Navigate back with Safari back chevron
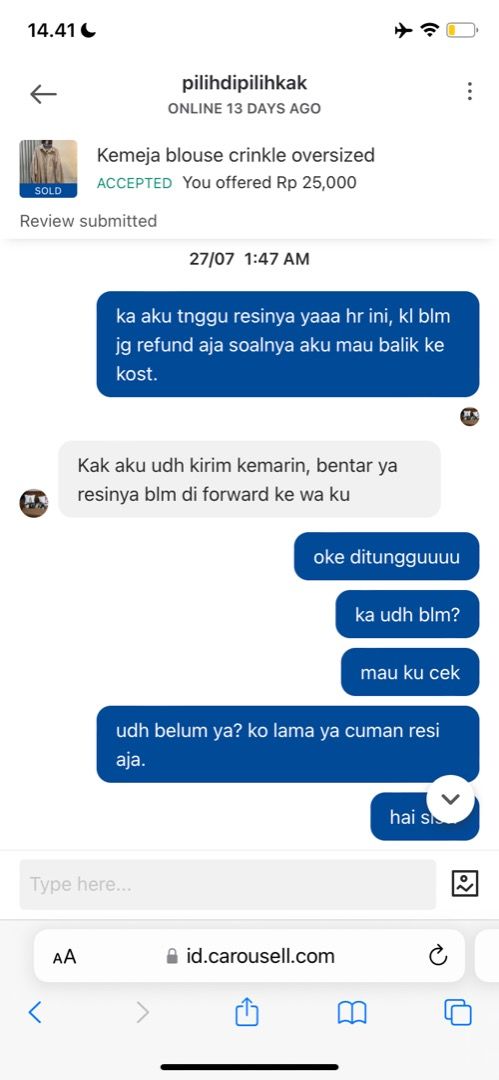Image resolution: width=499 pixels, height=1080 pixels. pyautogui.click(x=35, y=1012)
